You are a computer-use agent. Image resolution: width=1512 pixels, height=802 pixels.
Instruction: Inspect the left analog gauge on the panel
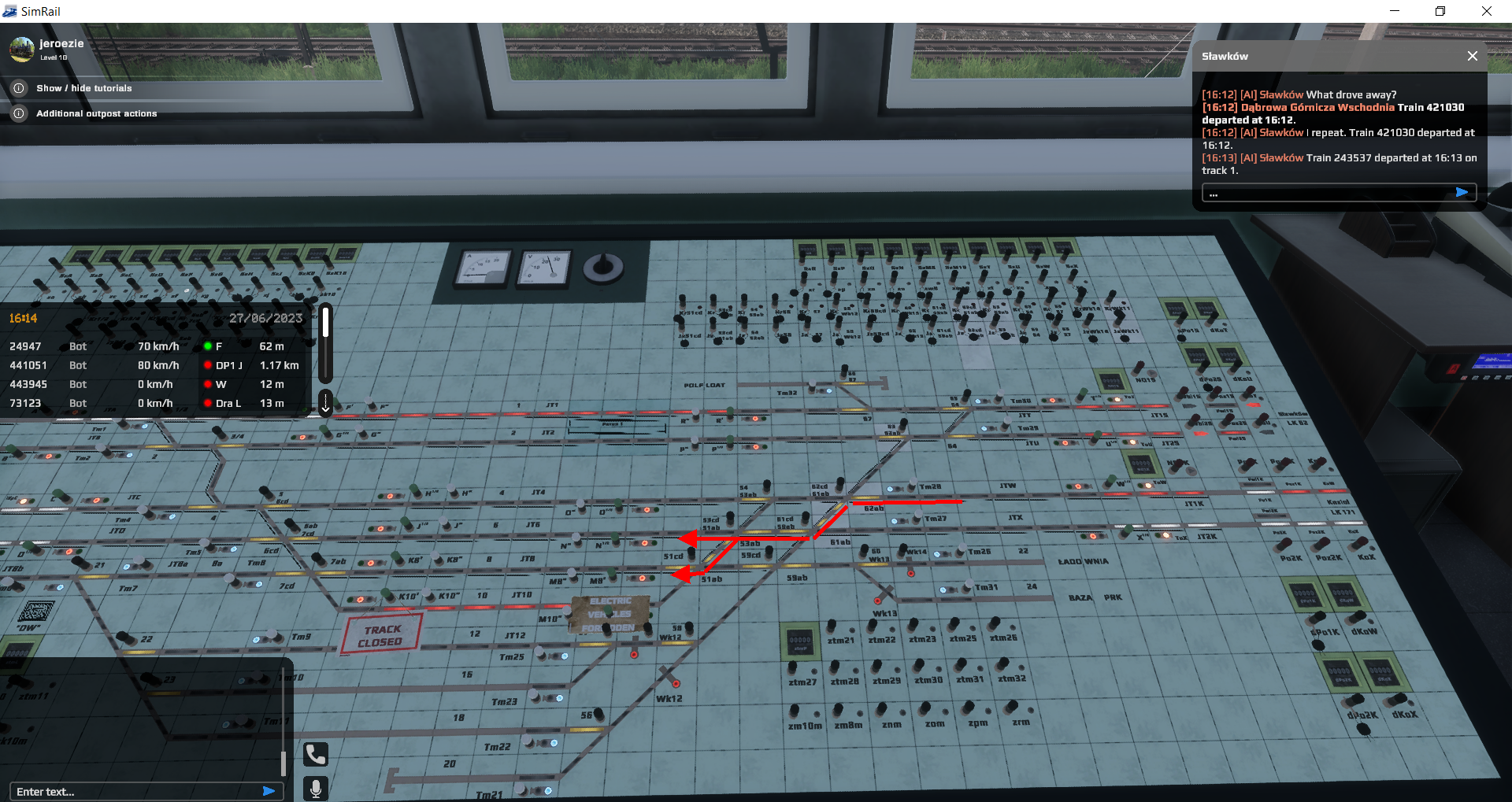tap(484, 268)
